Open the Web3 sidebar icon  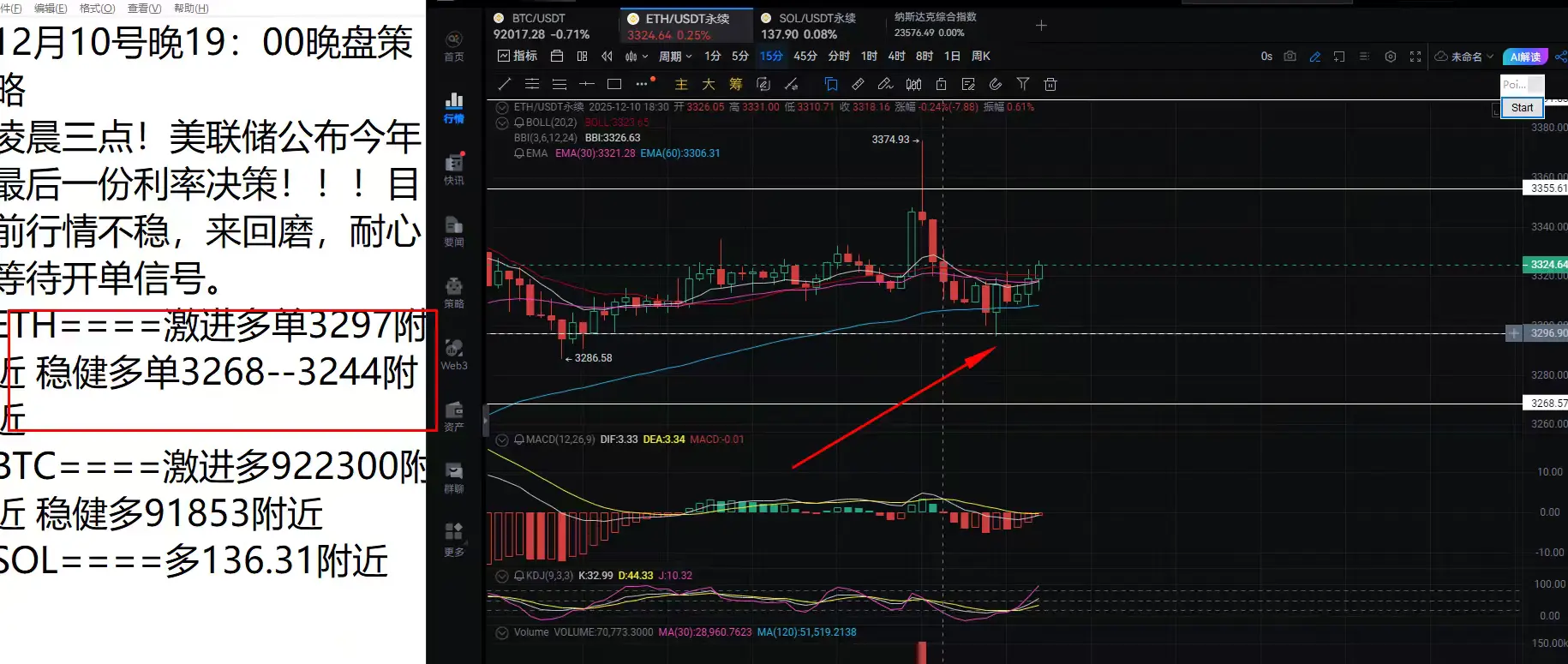coord(454,354)
